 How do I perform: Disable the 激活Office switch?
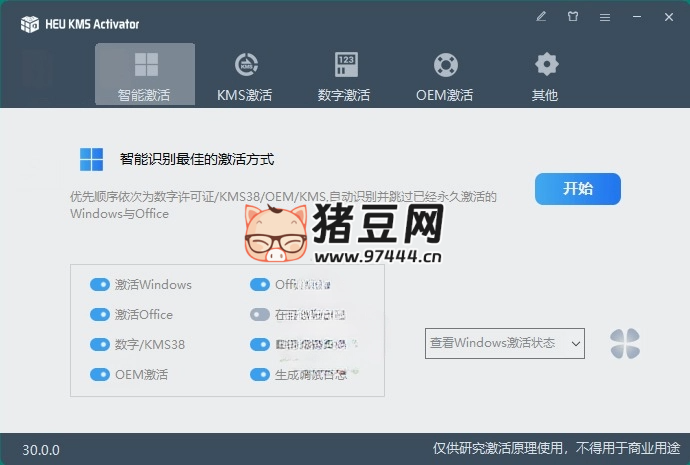(100, 315)
